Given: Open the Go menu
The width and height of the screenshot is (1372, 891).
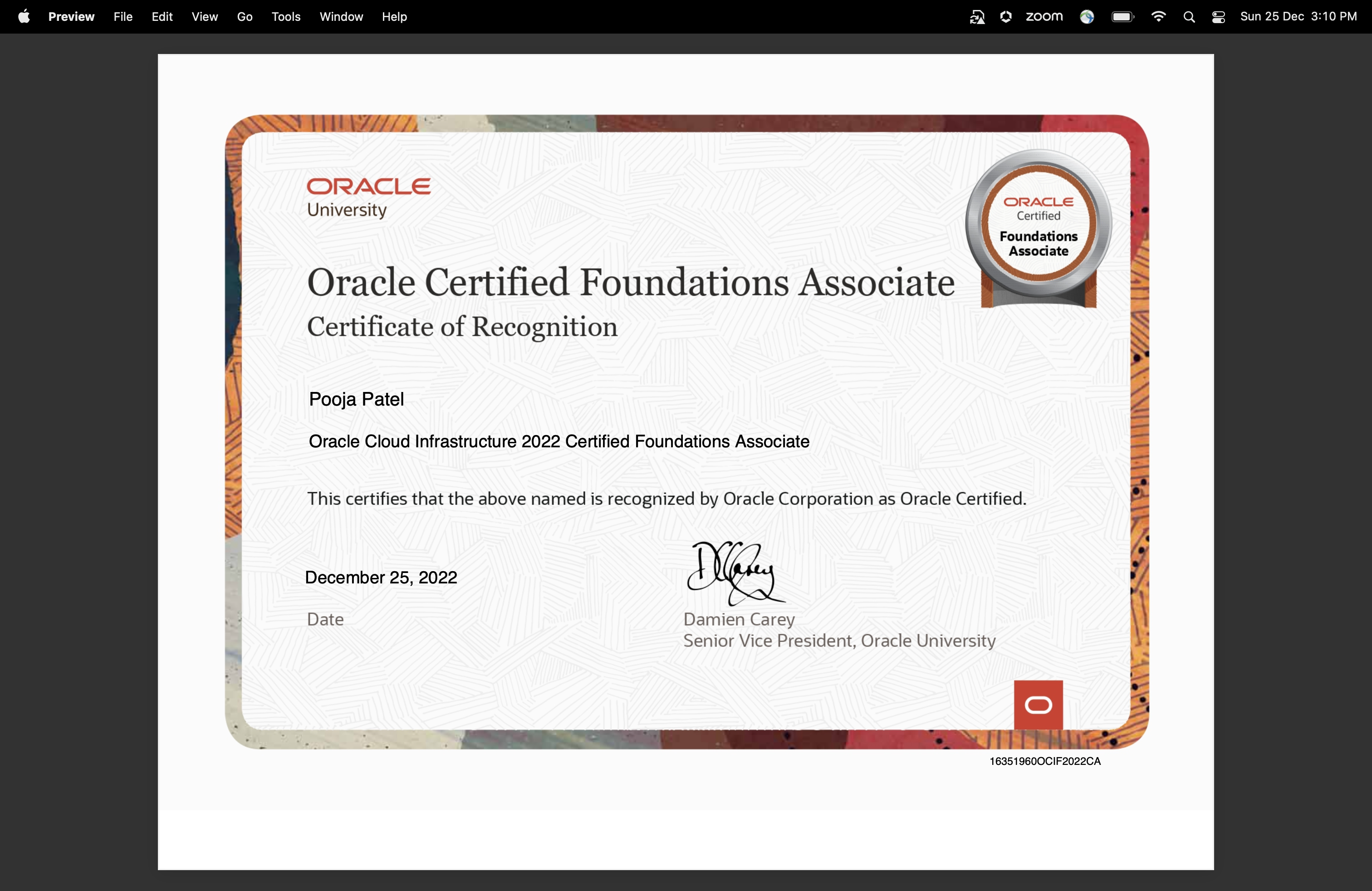Looking at the screenshot, I should coord(245,17).
